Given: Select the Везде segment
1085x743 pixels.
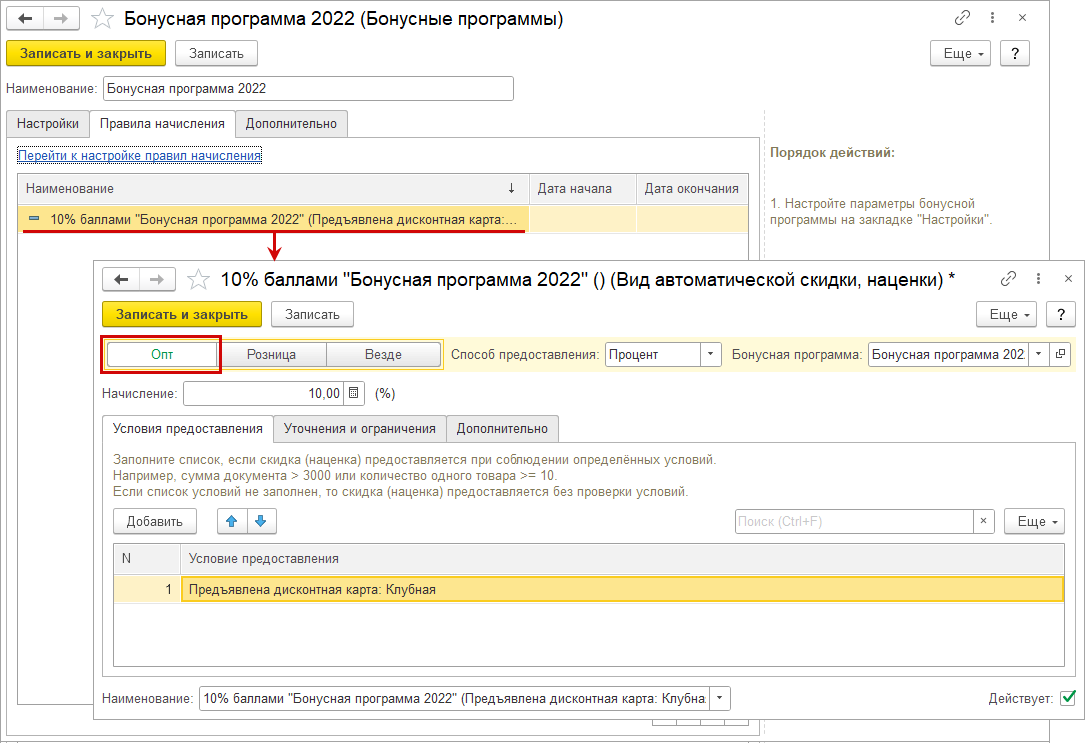Looking at the screenshot, I should coord(383,354).
